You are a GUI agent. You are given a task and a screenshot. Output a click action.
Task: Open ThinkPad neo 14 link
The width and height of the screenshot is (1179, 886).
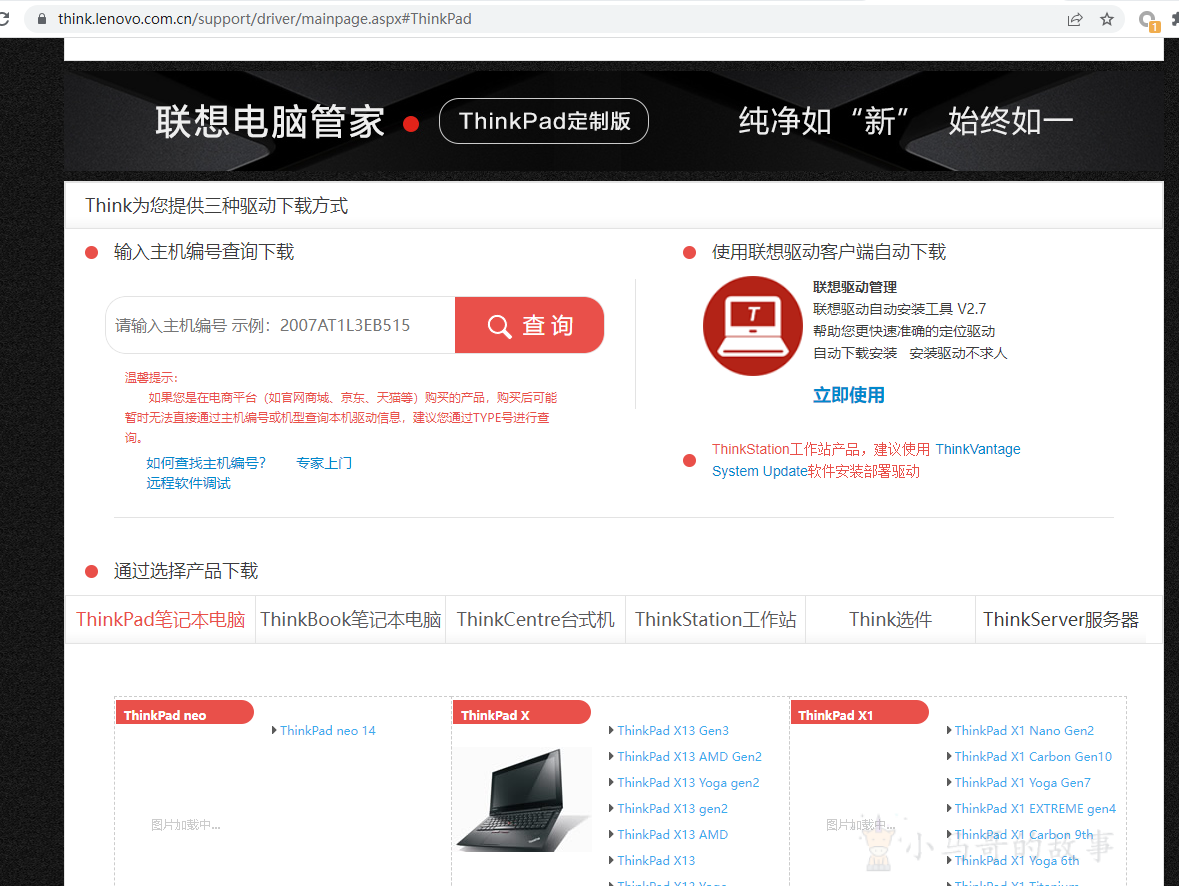328,730
